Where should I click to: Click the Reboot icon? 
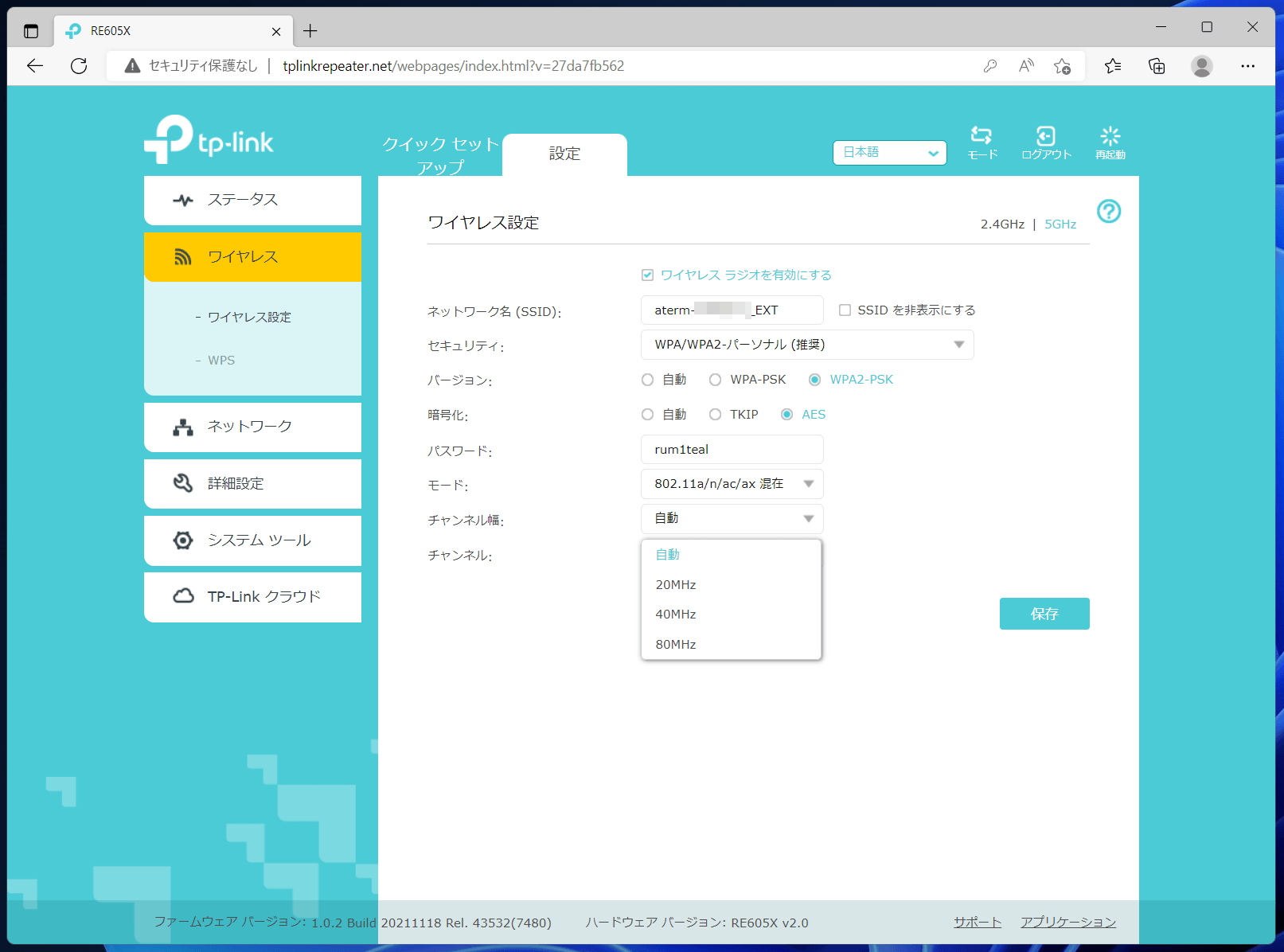tap(1110, 135)
